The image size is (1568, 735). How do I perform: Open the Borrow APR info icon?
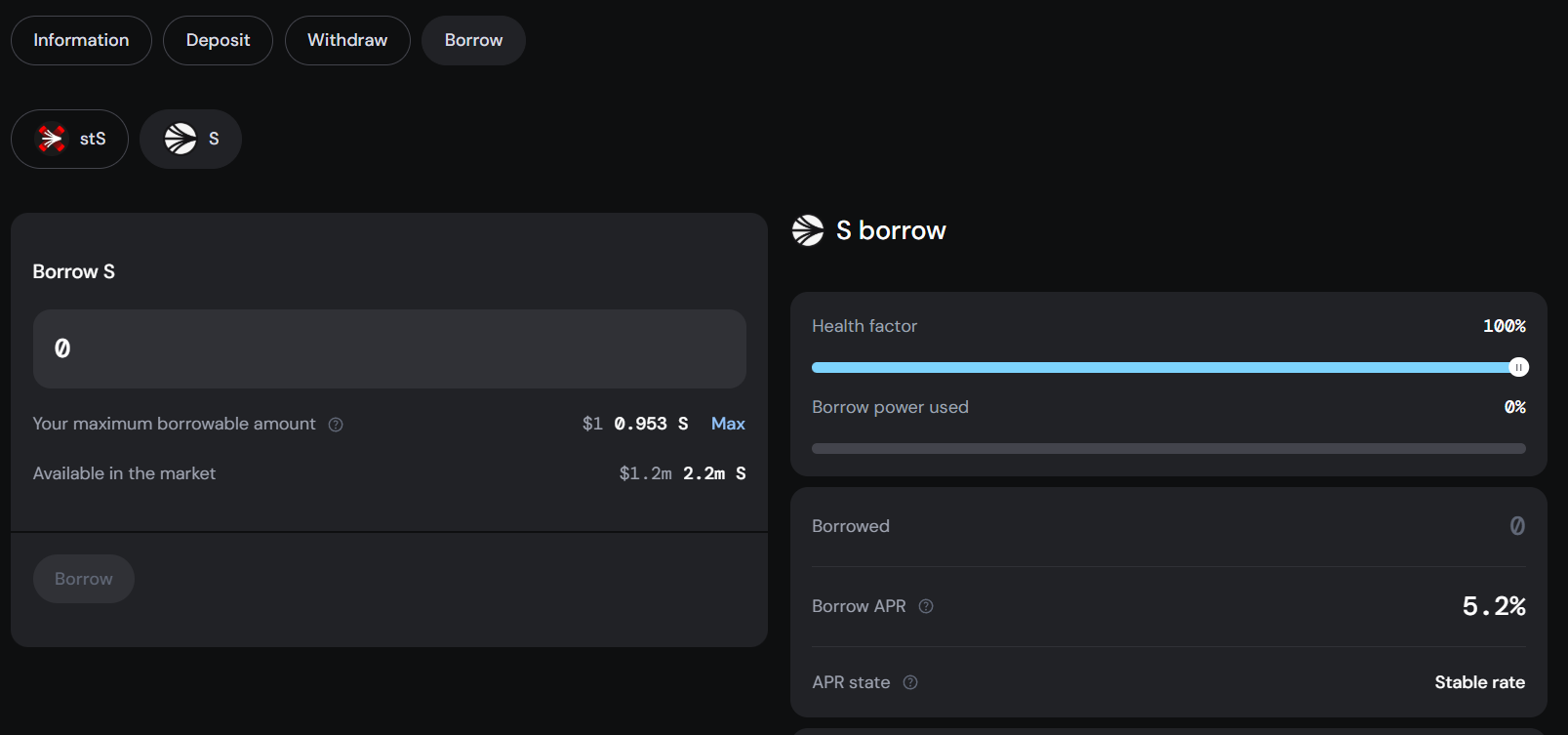(x=926, y=606)
